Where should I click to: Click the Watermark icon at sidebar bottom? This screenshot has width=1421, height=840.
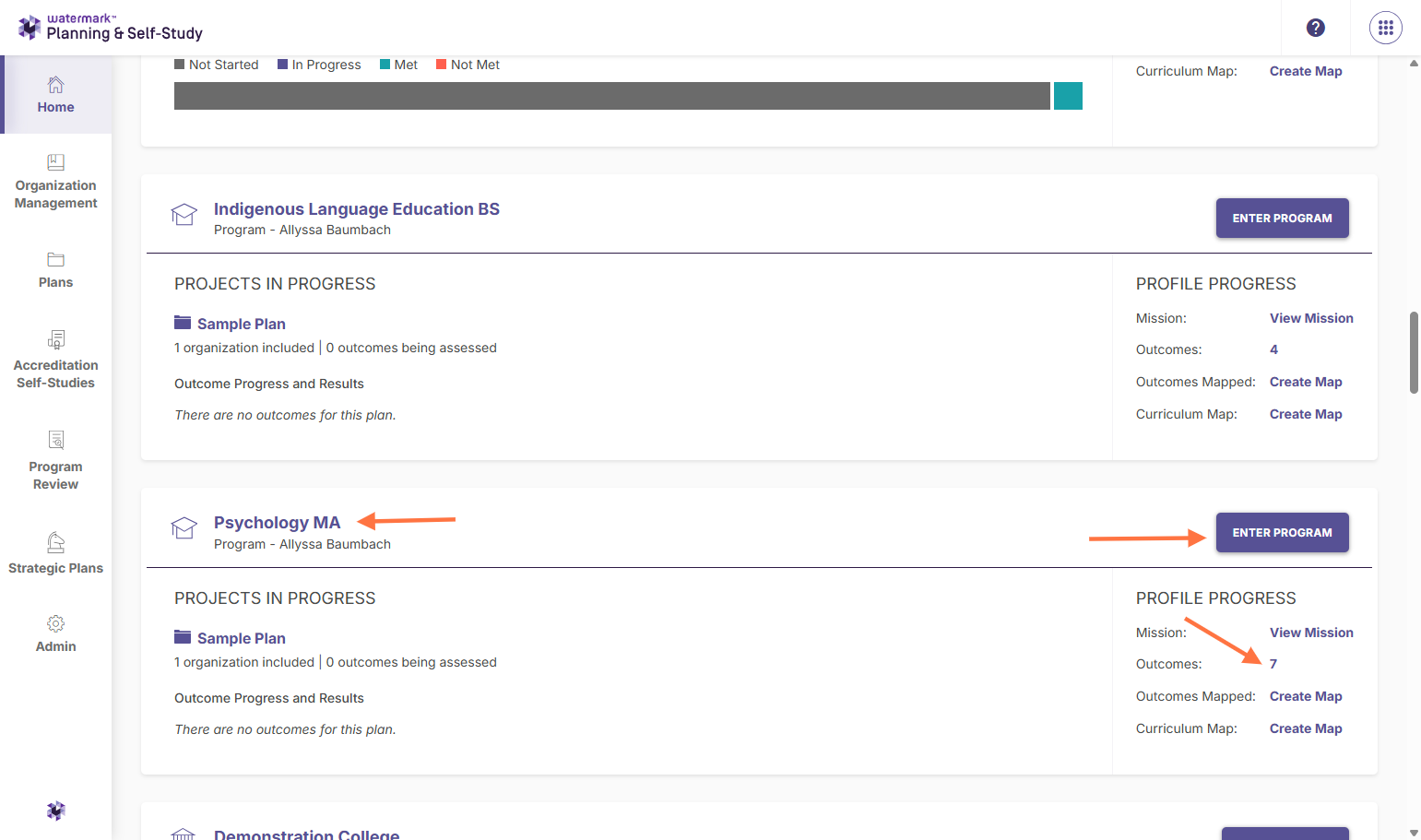coord(56,810)
